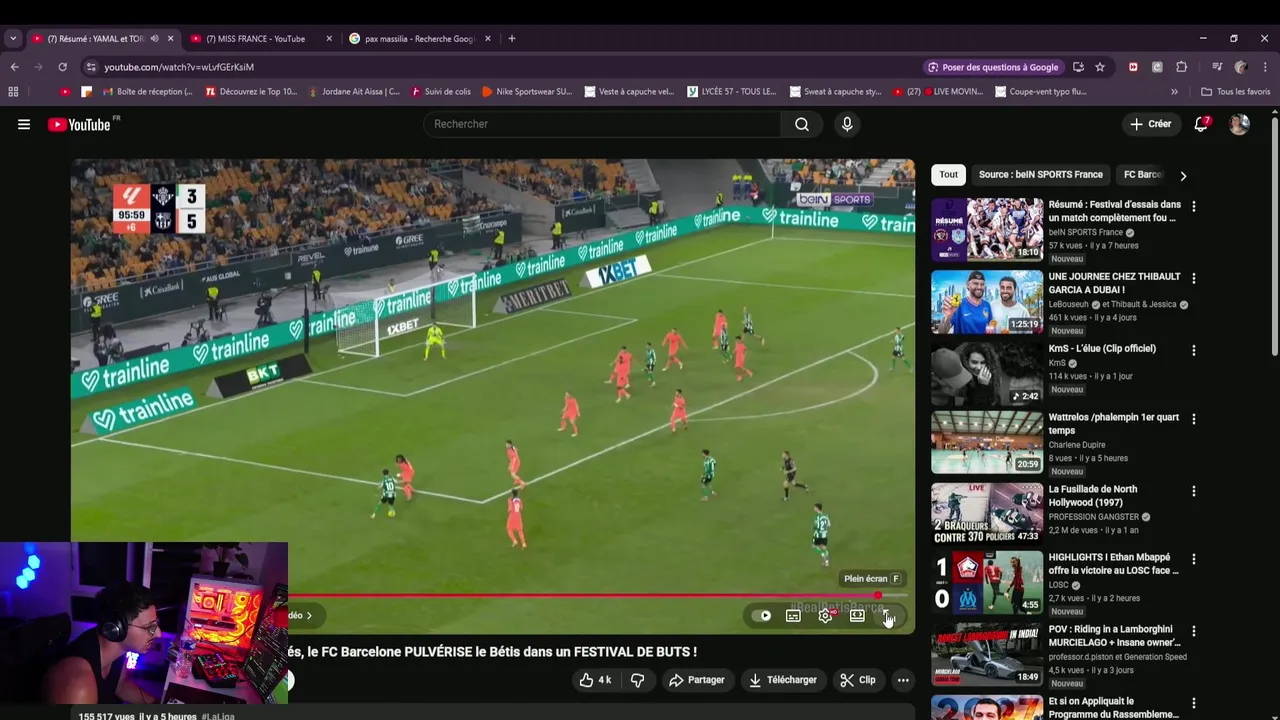
Task: Enter full screen on the player
Action: (x=888, y=616)
